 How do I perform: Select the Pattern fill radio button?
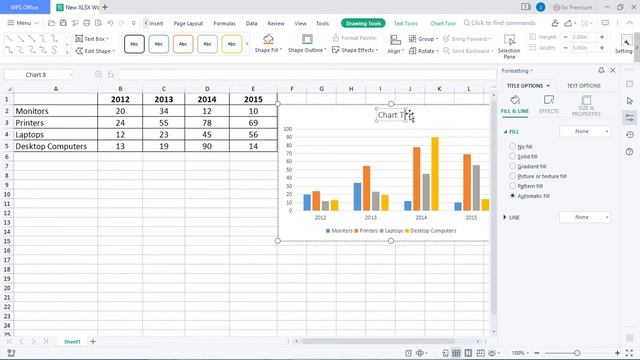(513, 186)
